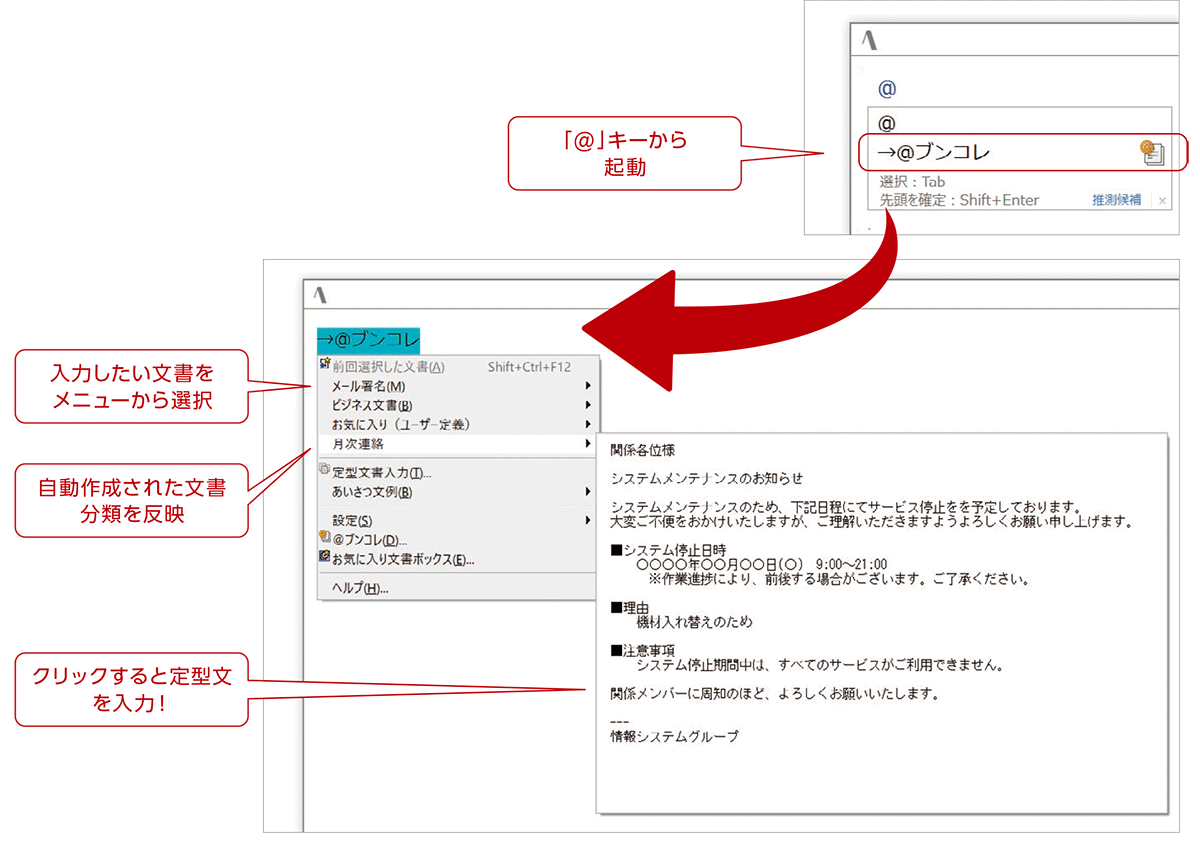Expand the ビジネス文書(B) submenu
This screenshot has width=1200, height=843.
click(458, 405)
